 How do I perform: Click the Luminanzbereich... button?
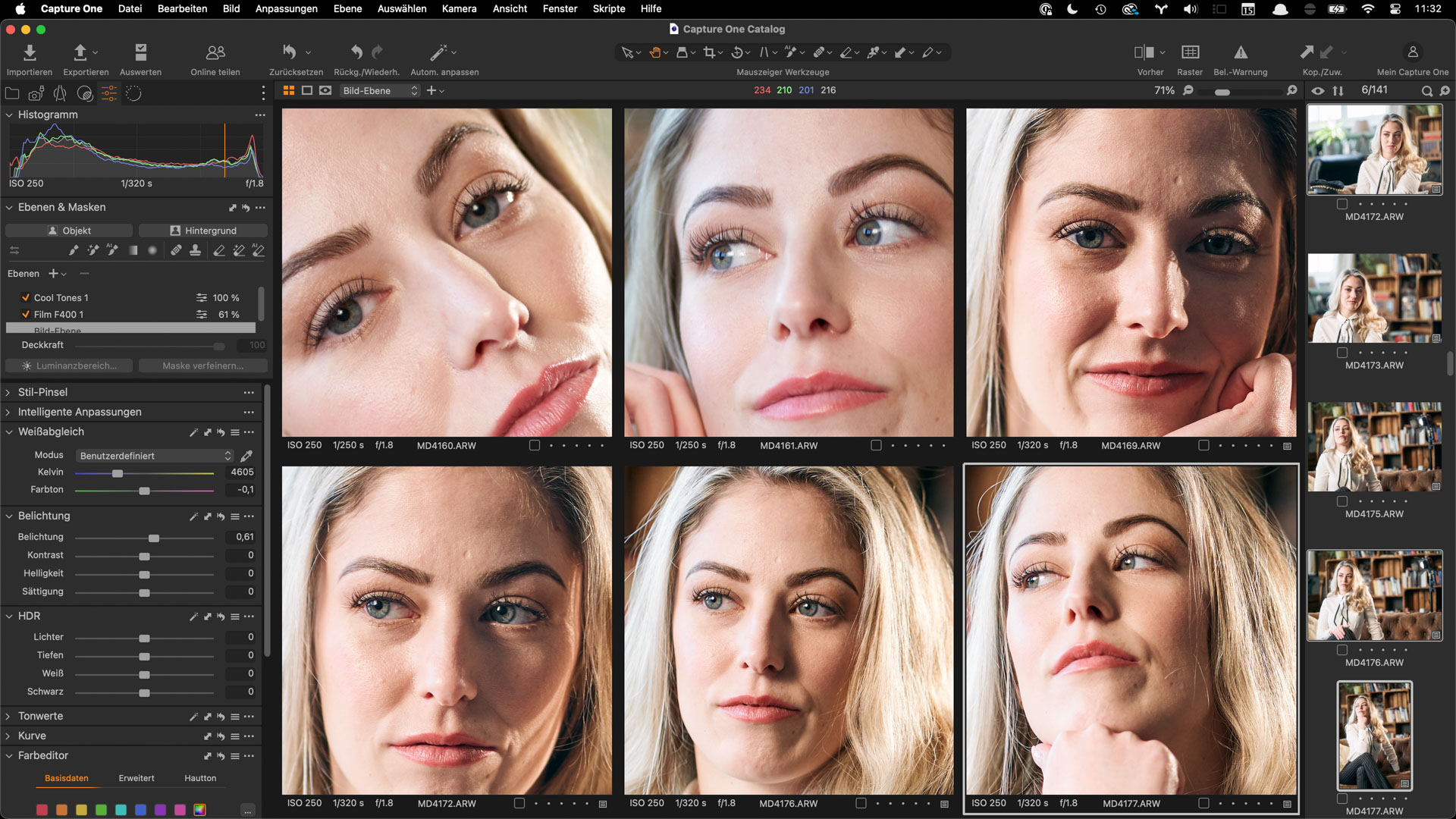[69, 366]
